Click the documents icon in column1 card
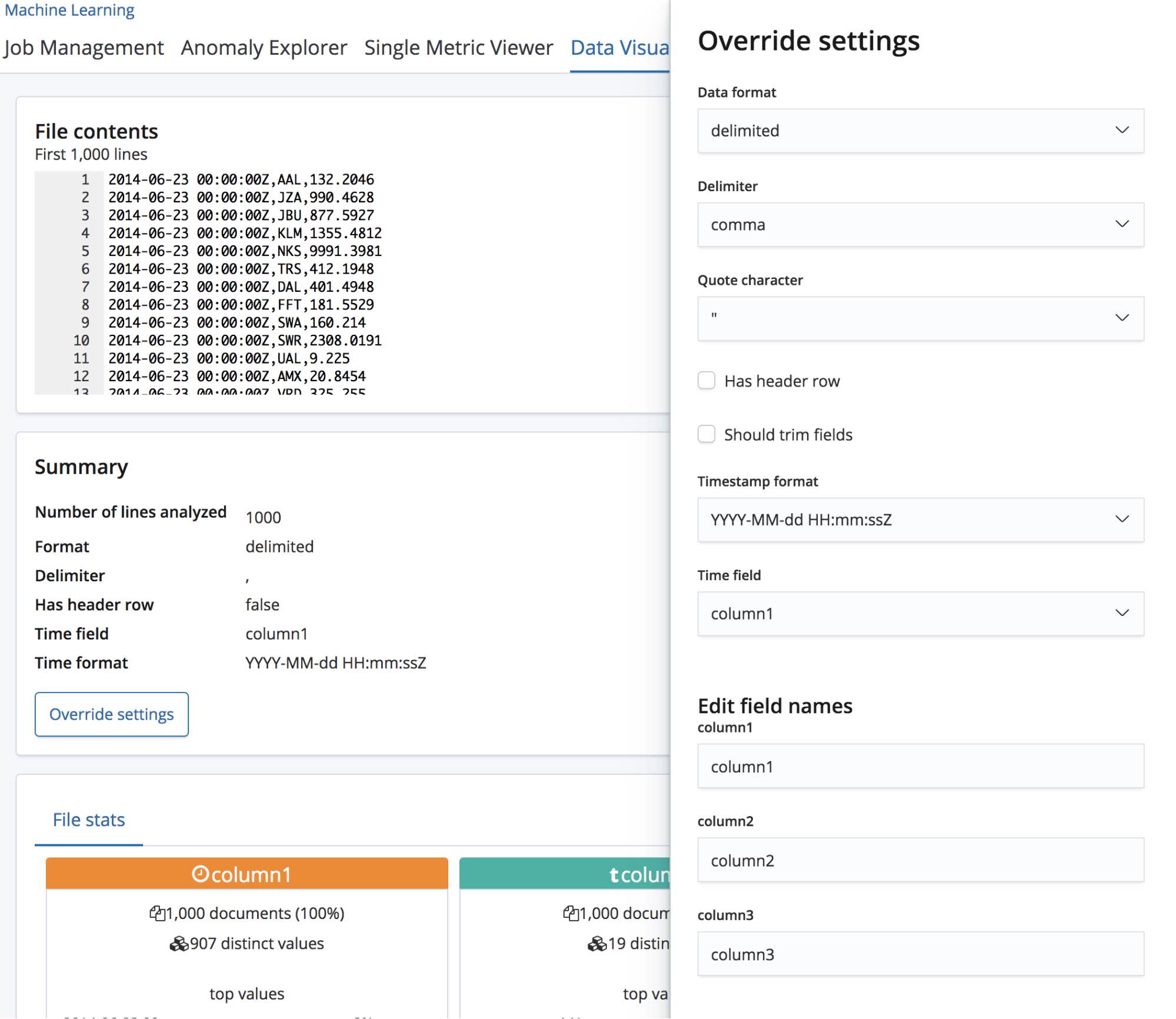Screen dimensions: 1176x1019 click(156, 913)
